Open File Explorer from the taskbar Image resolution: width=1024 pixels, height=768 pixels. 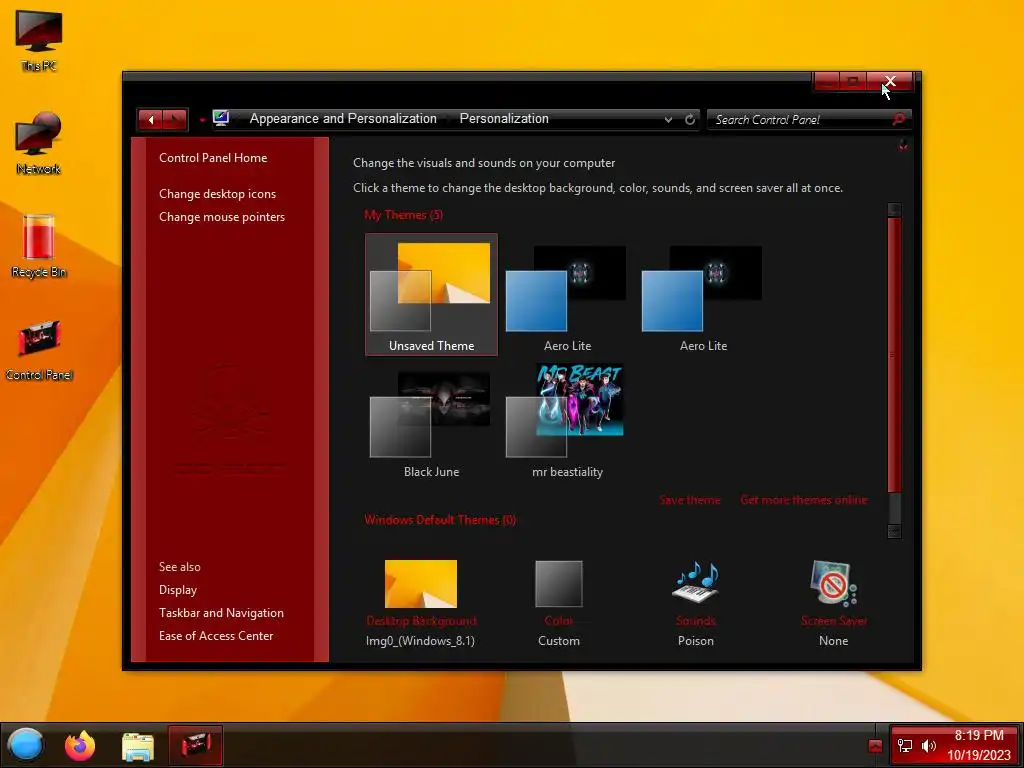(137, 746)
